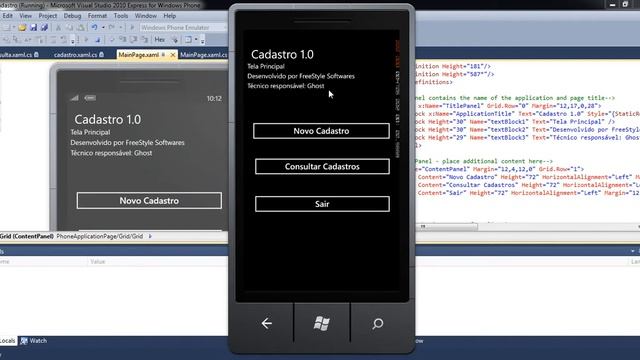Open the Debug menu
The image size is (640, 360).
tap(72, 16)
